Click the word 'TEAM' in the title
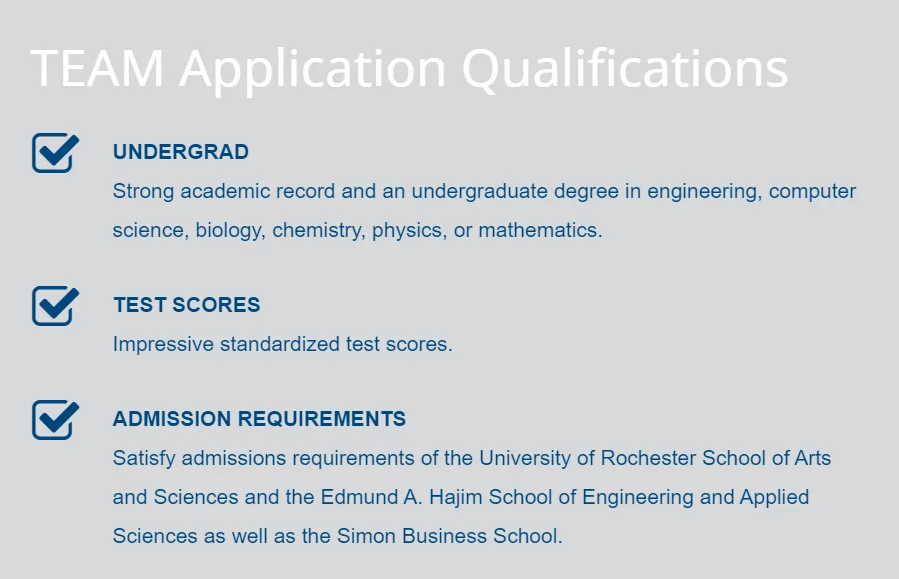The image size is (899, 579). pos(97,68)
